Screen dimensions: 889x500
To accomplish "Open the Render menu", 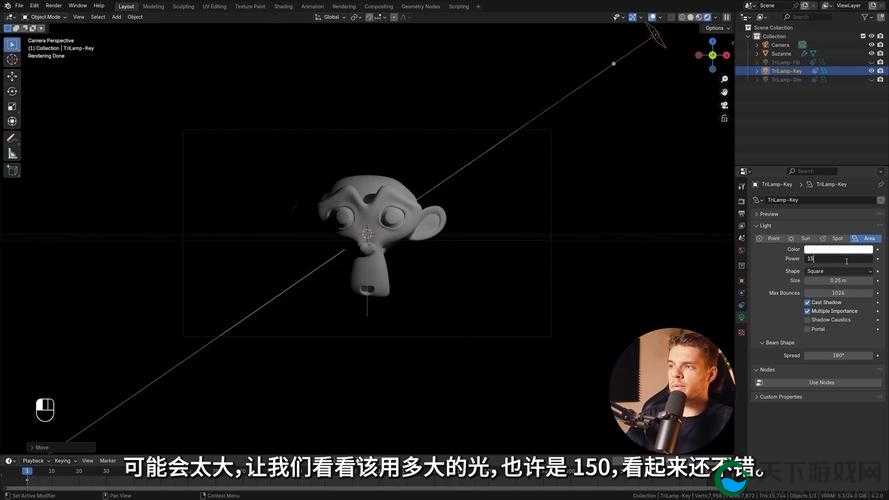I will tap(53, 5).
